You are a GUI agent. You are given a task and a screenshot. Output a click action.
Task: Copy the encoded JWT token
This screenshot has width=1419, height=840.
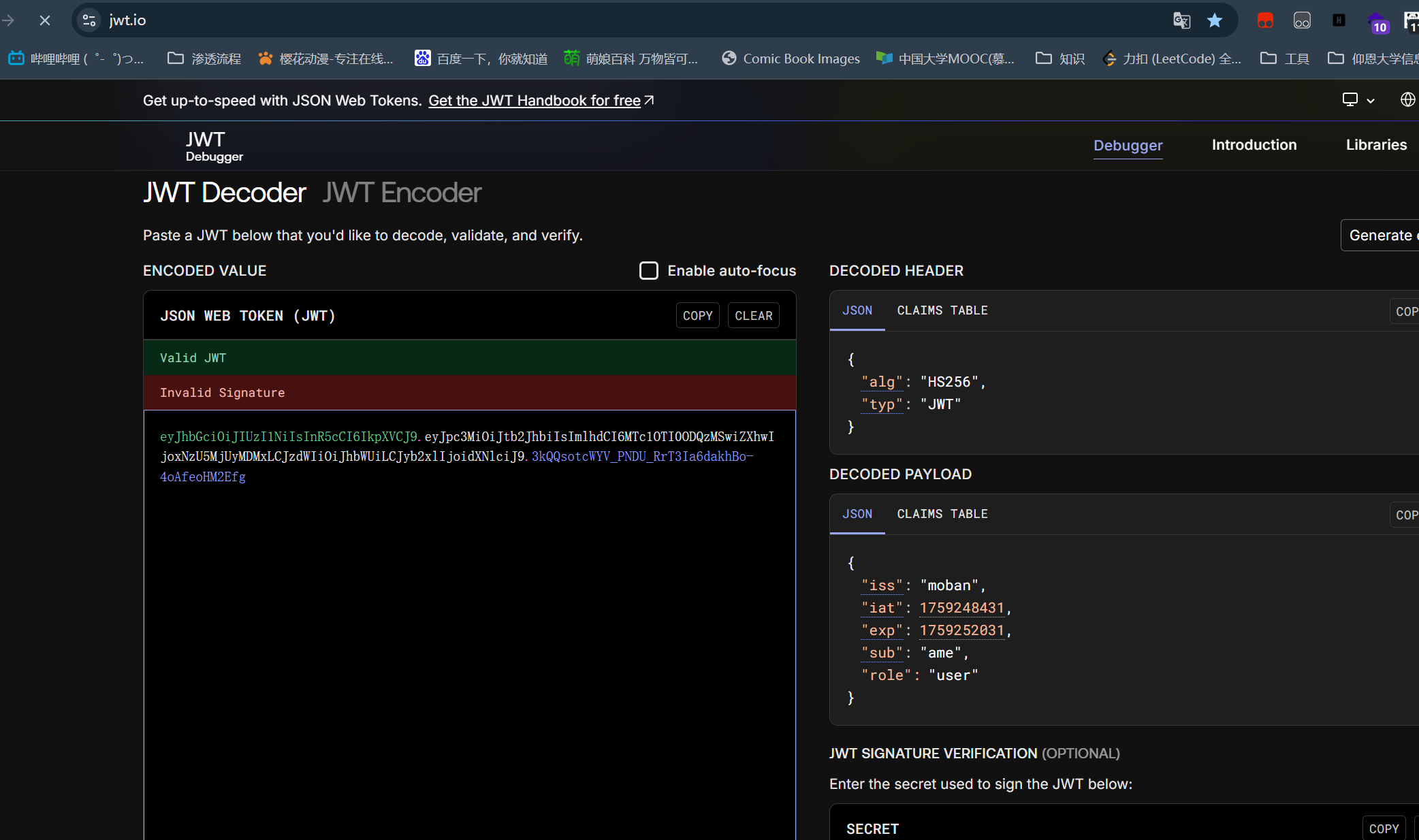tap(697, 316)
